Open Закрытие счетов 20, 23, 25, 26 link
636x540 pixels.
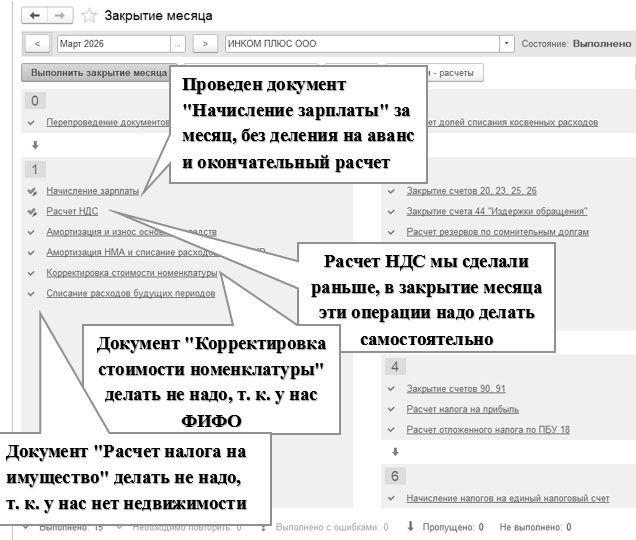[471, 191]
